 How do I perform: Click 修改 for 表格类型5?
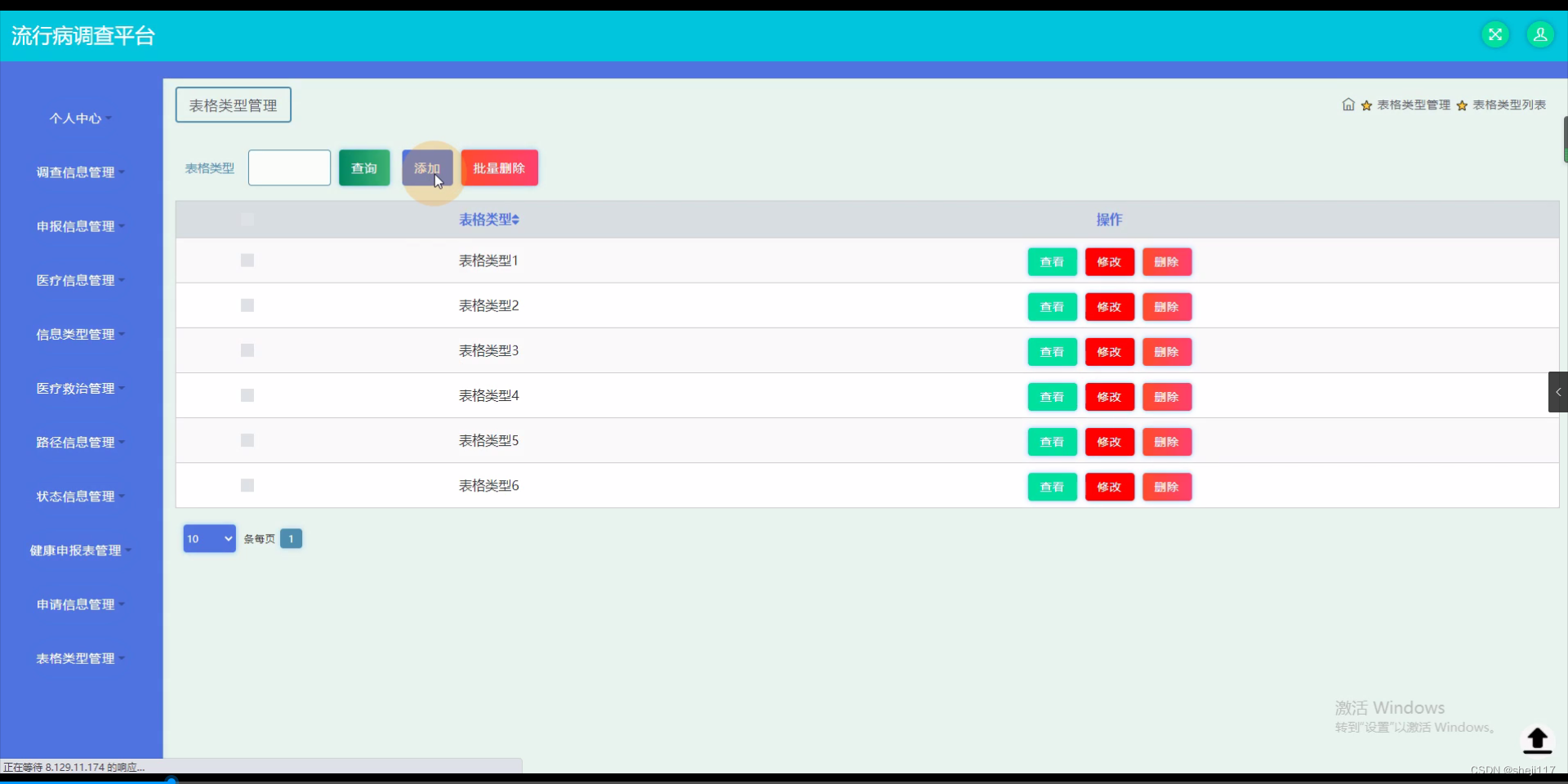(x=1109, y=442)
